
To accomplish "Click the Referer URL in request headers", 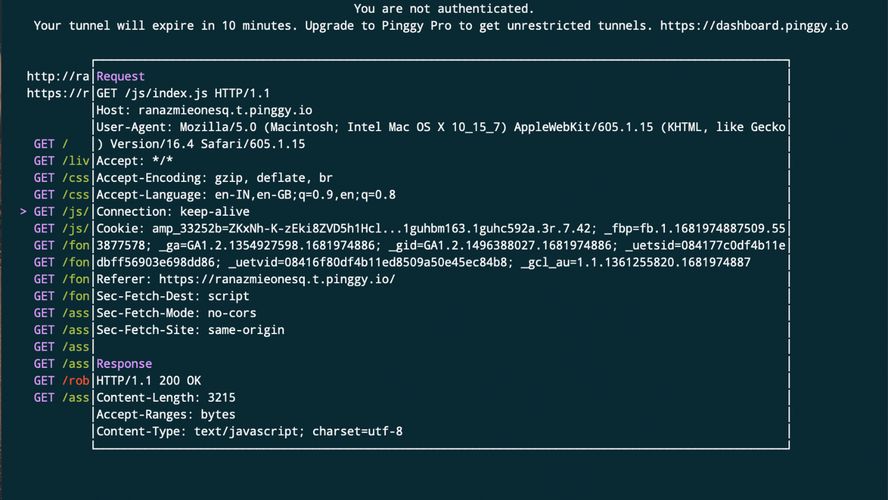I will pos(277,279).
